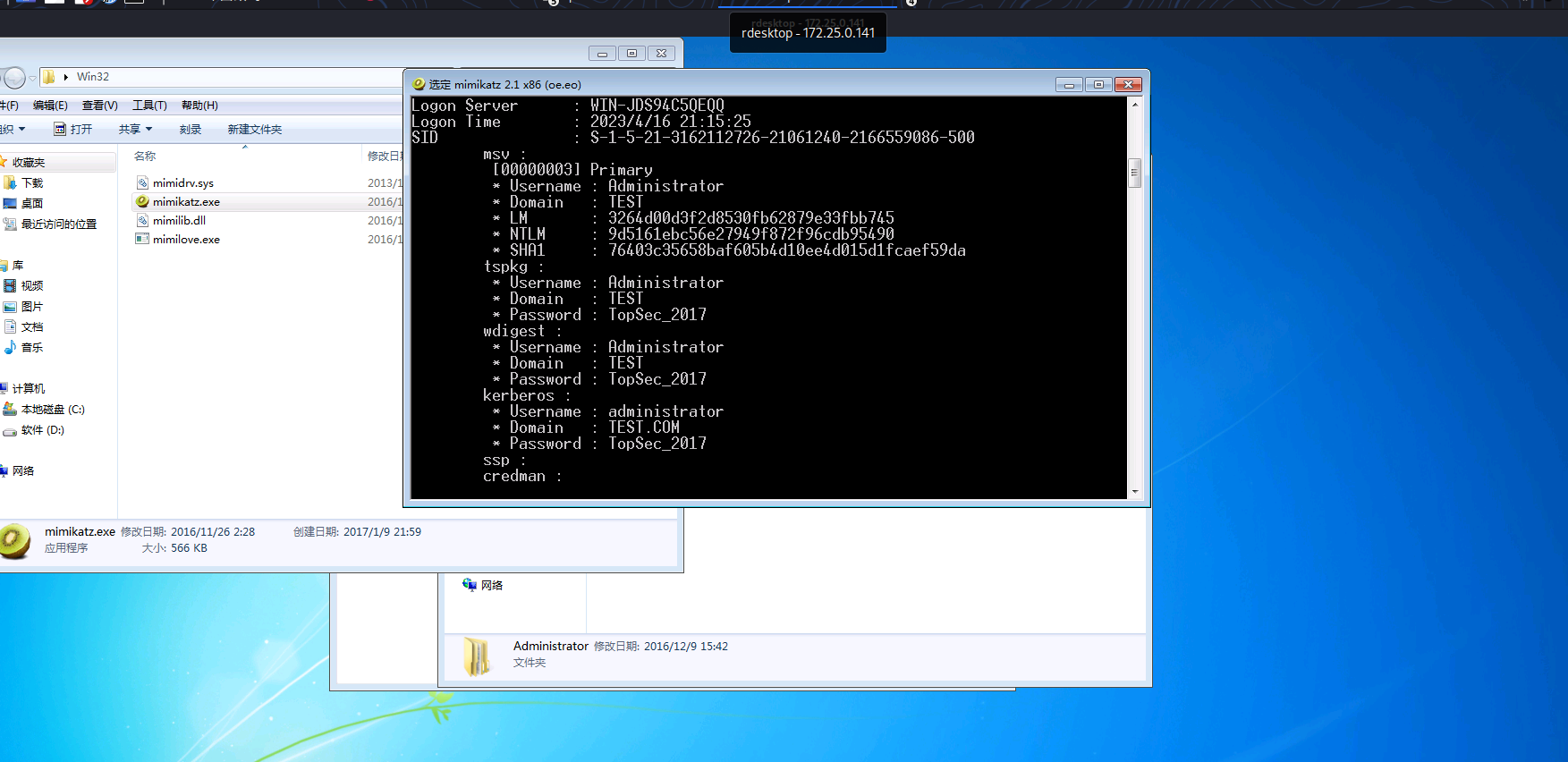Minimize the mimikatz console window
Viewport: 1568px width, 762px height.
(x=1069, y=84)
